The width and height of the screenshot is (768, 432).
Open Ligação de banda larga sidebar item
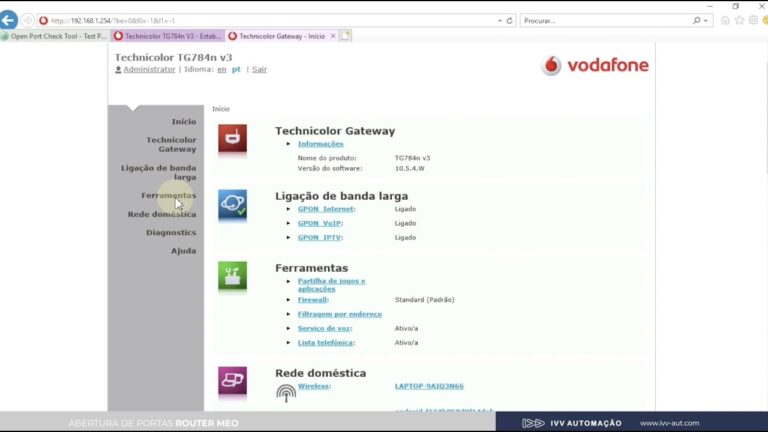pyautogui.click(x=158, y=172)
